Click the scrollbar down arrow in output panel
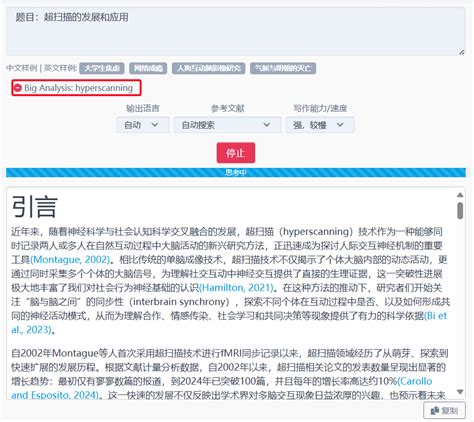Screen dimensions: 474x422 [x=460, y=392]
